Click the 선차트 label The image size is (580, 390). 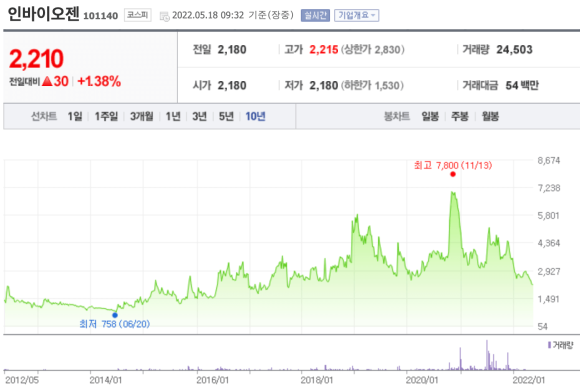[x=44, y=117]
